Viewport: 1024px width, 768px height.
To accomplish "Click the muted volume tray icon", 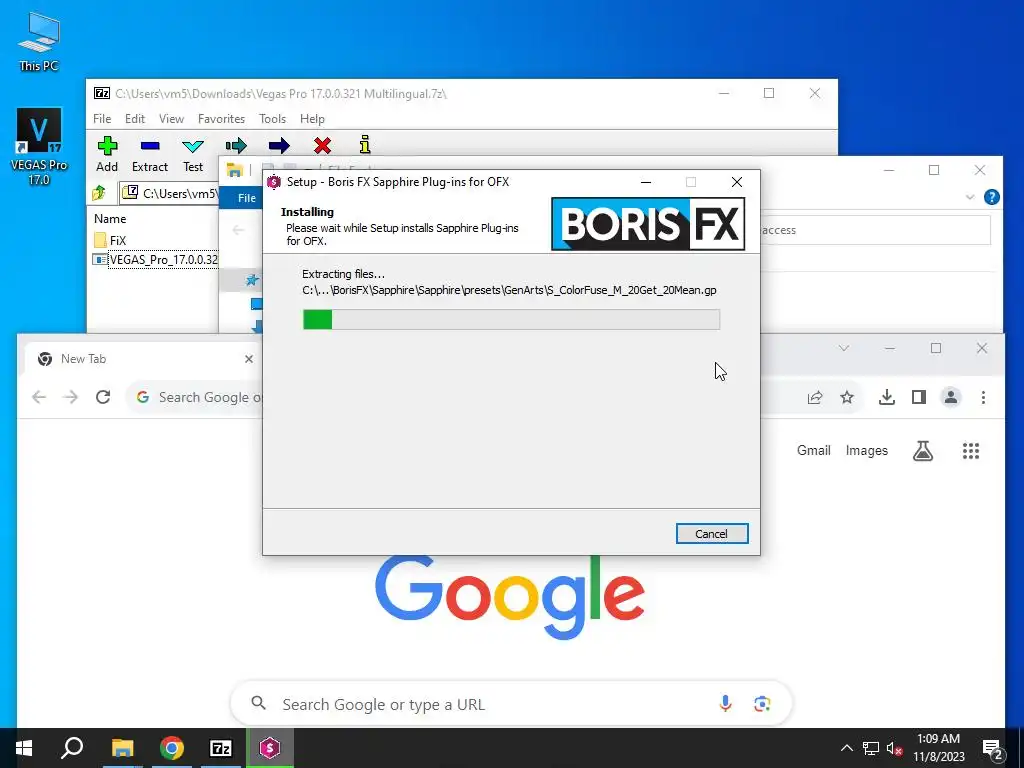I will pyautogui.click(x=894, y=748).
